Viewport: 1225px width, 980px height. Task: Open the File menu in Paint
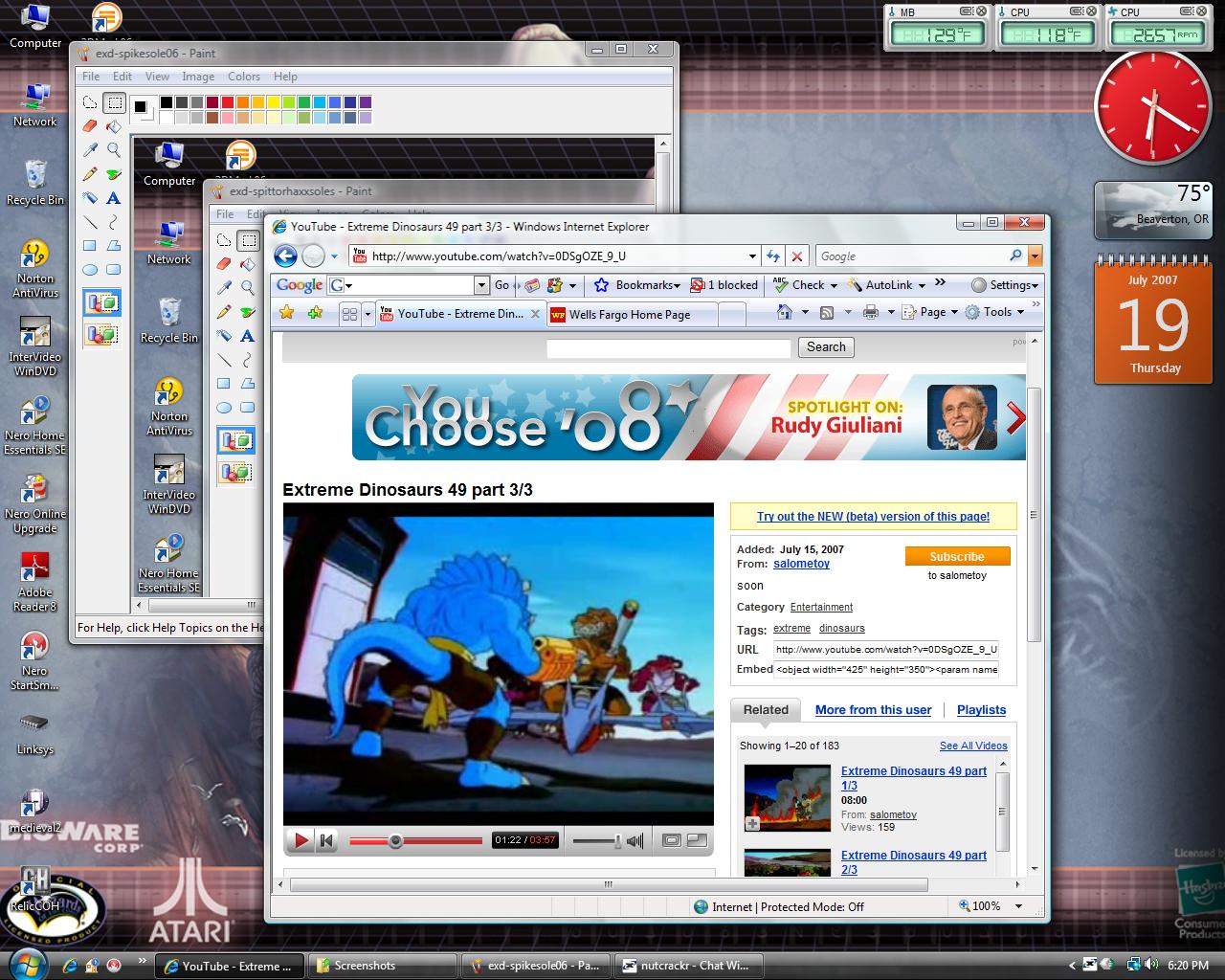click(91, 77)
